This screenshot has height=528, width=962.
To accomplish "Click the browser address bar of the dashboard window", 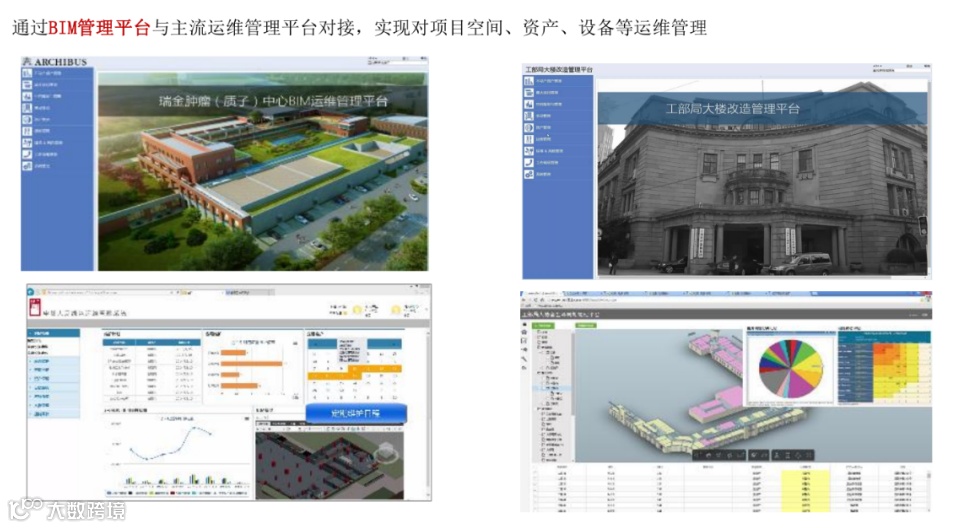I will (x=107, y=293).
